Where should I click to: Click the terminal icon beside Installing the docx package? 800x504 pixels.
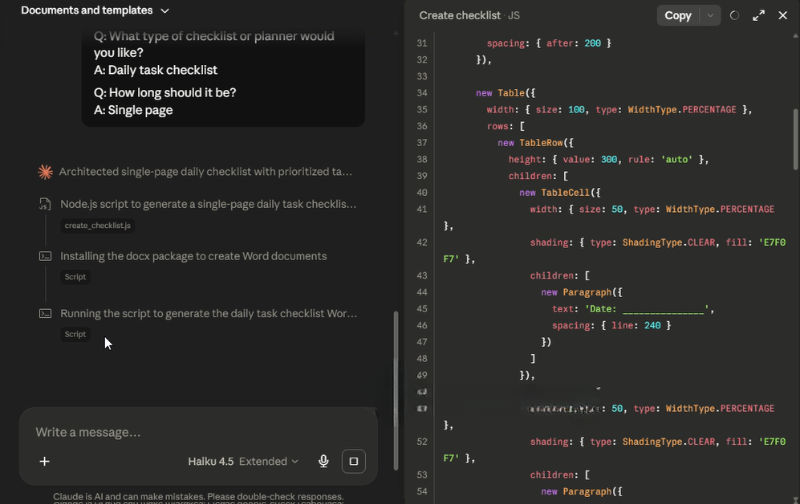[45, 256]
